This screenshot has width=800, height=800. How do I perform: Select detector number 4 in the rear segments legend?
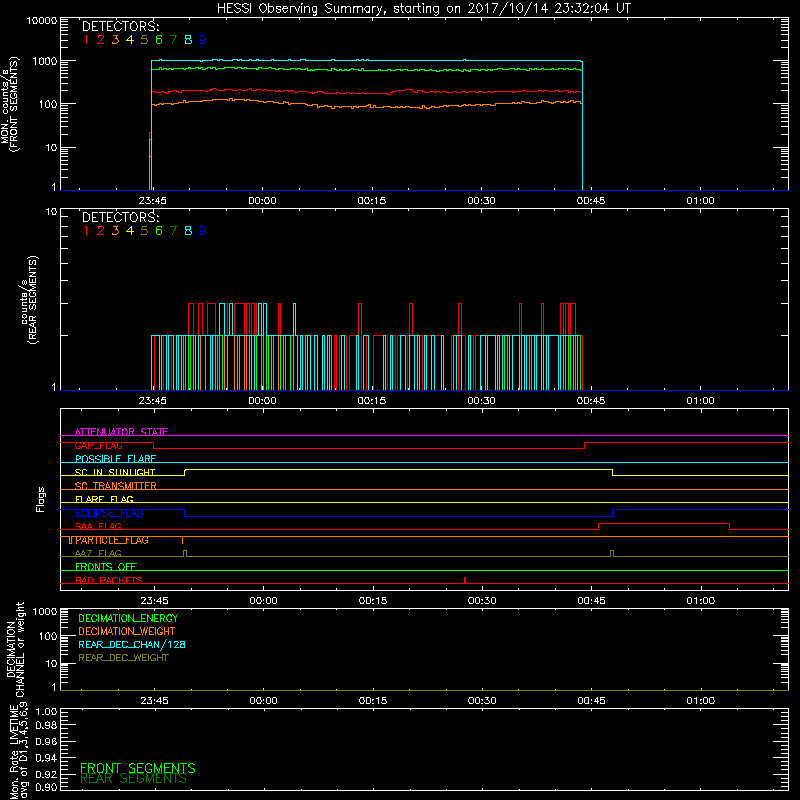pos(130,231)
